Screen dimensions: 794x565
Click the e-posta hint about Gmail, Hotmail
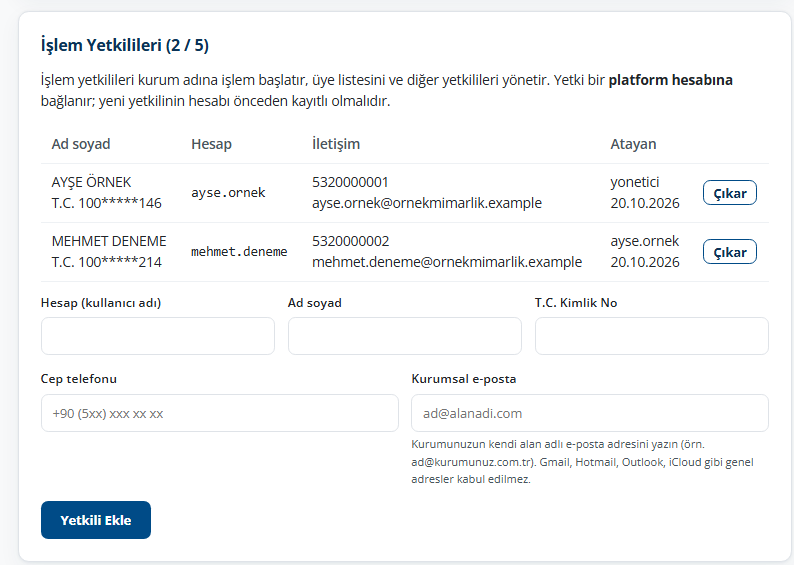[582, 462]
